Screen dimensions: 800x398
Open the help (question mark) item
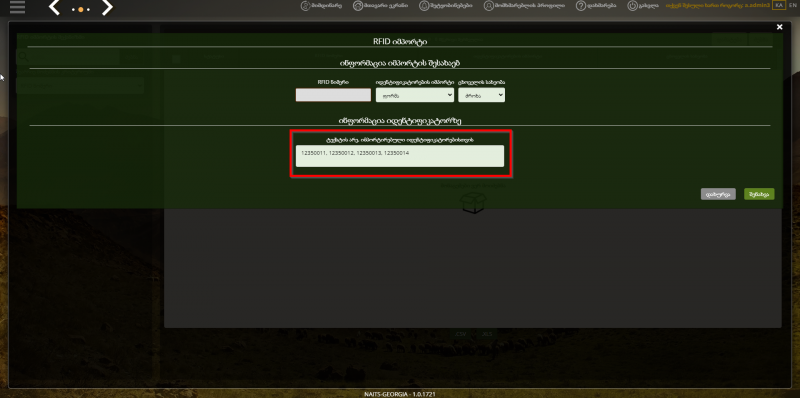tap(596, 6)
